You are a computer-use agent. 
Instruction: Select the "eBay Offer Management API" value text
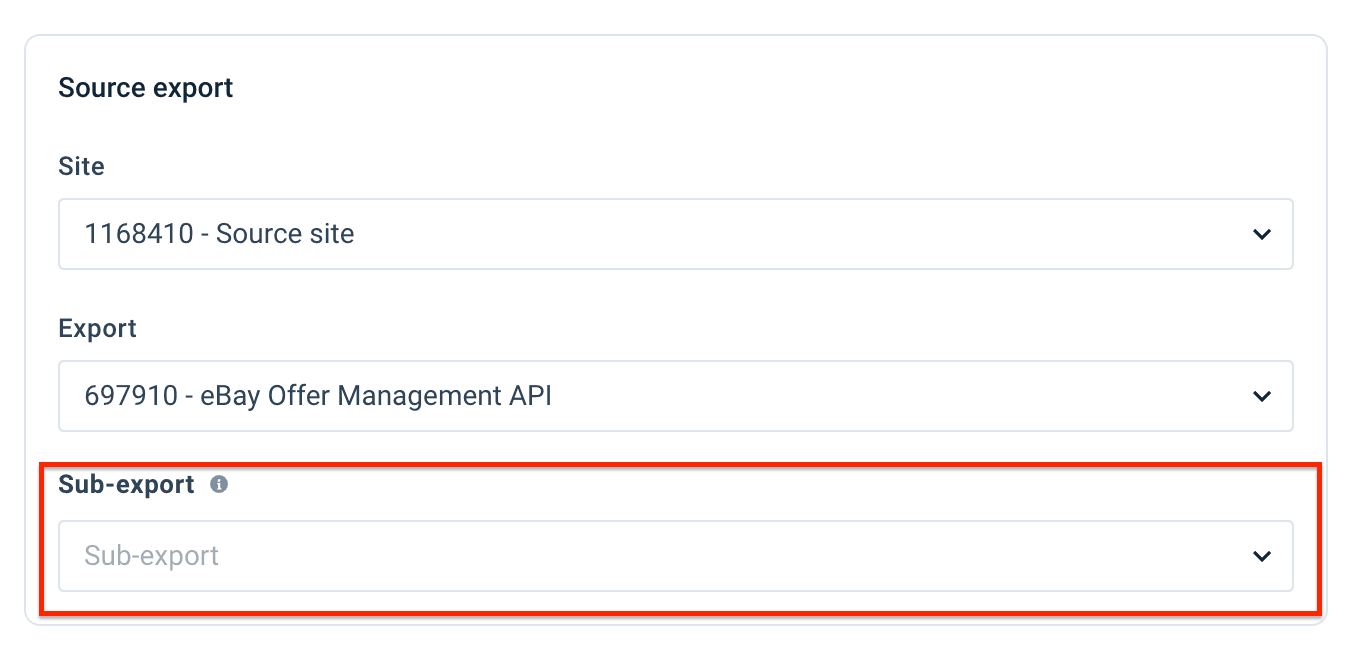[x=376, y=396]
